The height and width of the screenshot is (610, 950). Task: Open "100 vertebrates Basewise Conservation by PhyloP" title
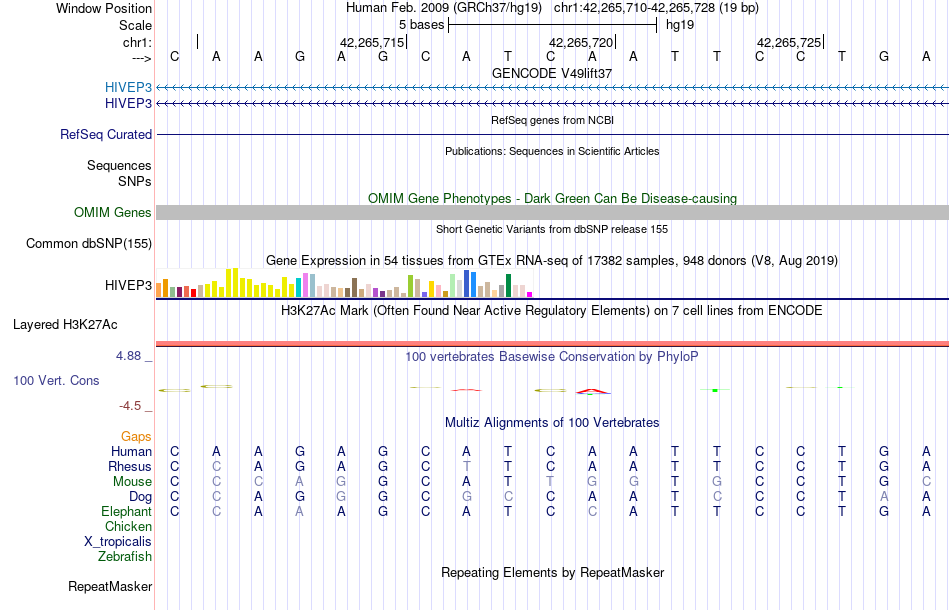[552, 356]
